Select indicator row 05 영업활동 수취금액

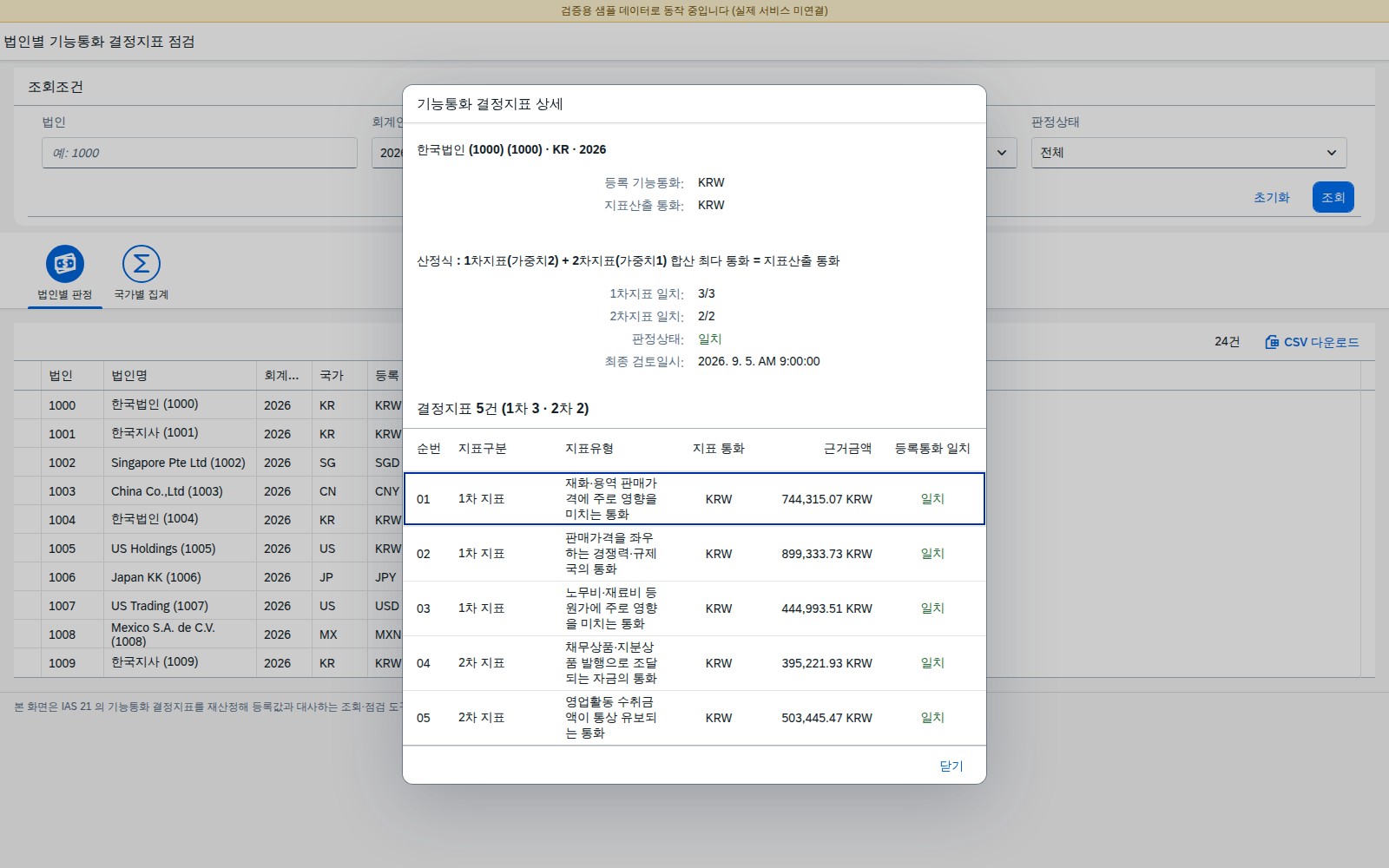(x=694, y=718)
